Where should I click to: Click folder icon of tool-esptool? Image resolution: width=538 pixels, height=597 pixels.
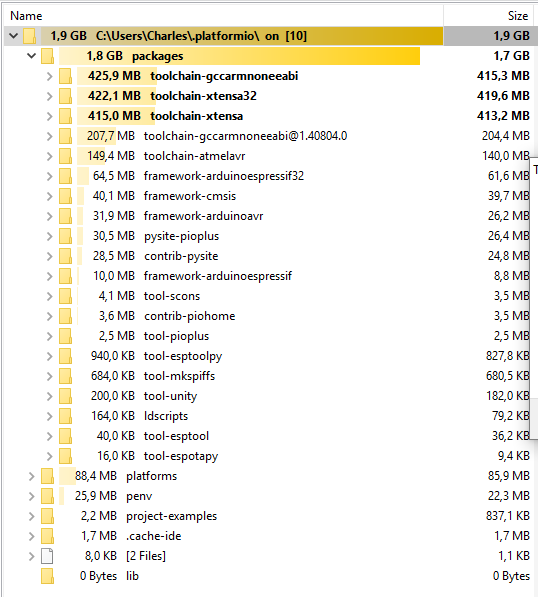[x=65, y=436]
